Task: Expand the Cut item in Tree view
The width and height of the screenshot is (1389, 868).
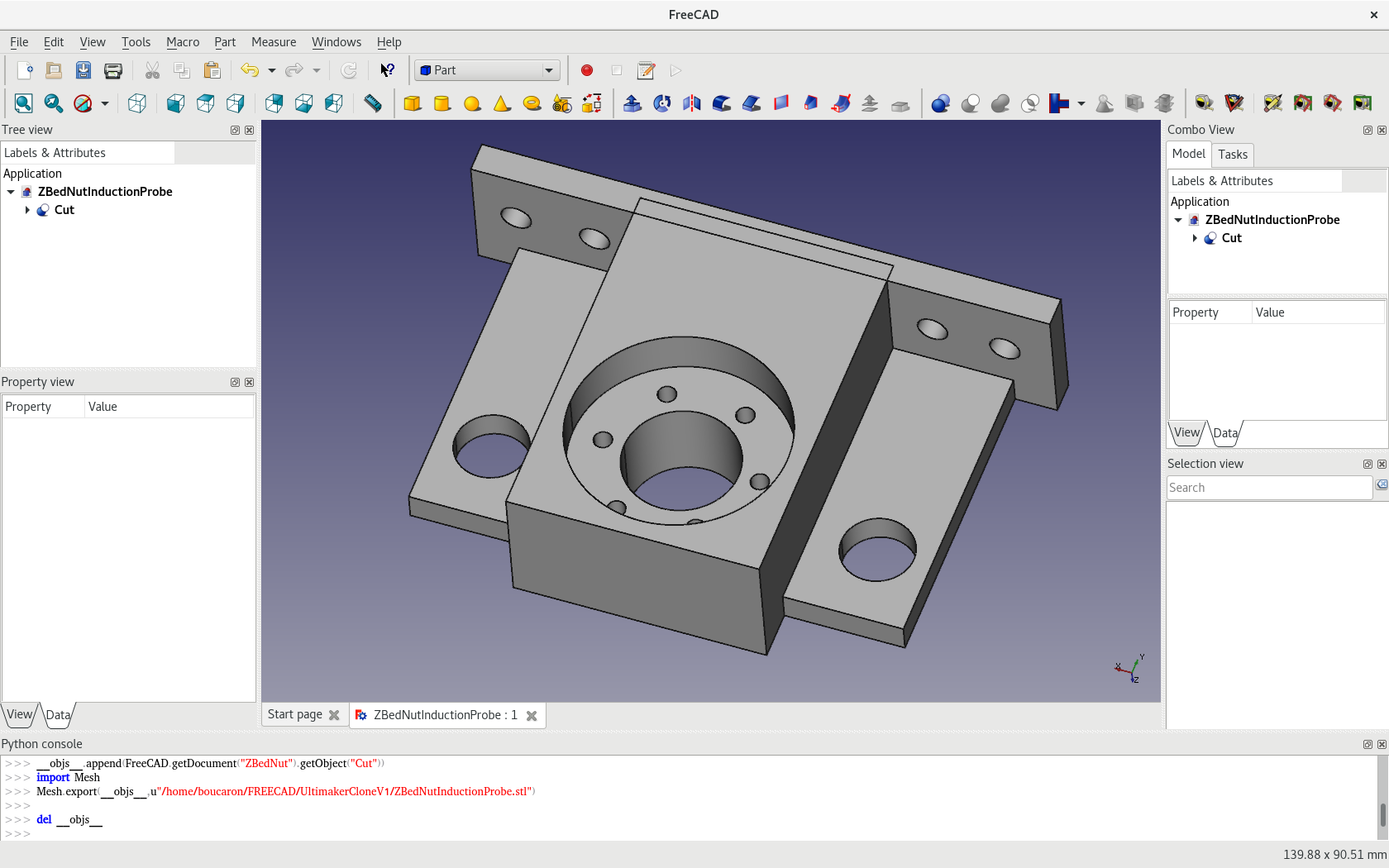Action: (x=27, y=210)
